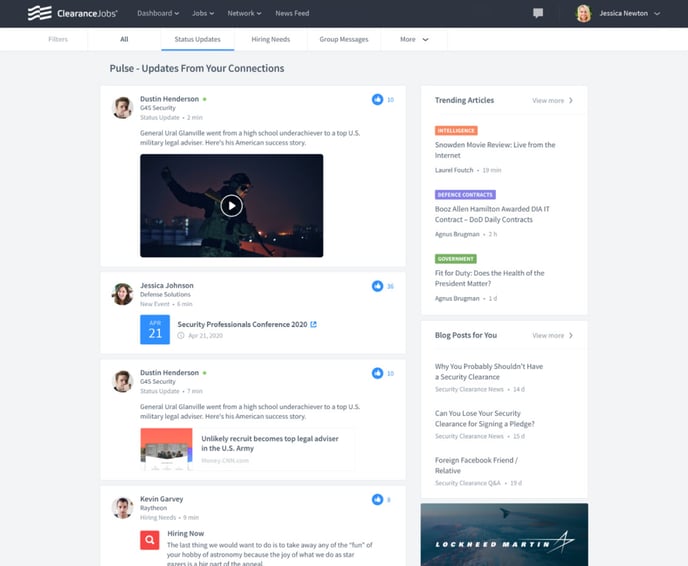Click the Apr 21 calendar date icon
Screen dimensions: 688x566
pyautogui.click(x=155, y=330)
